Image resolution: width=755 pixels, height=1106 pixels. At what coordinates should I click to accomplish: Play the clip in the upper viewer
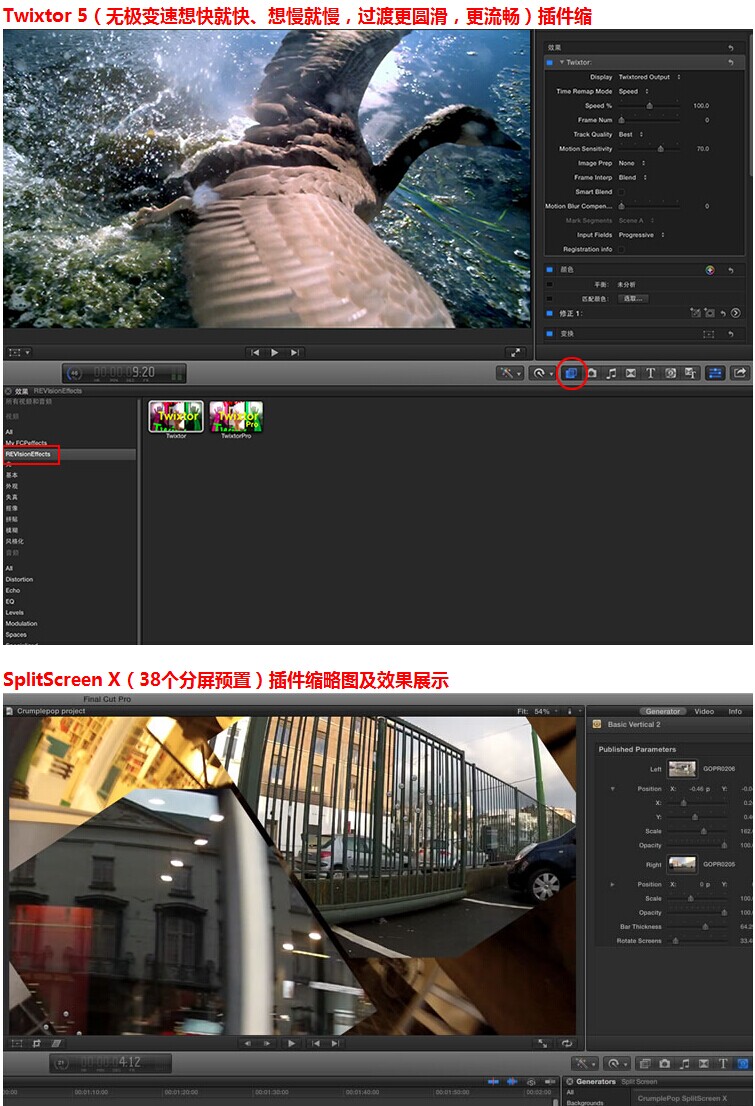click(x=275, y=352)
